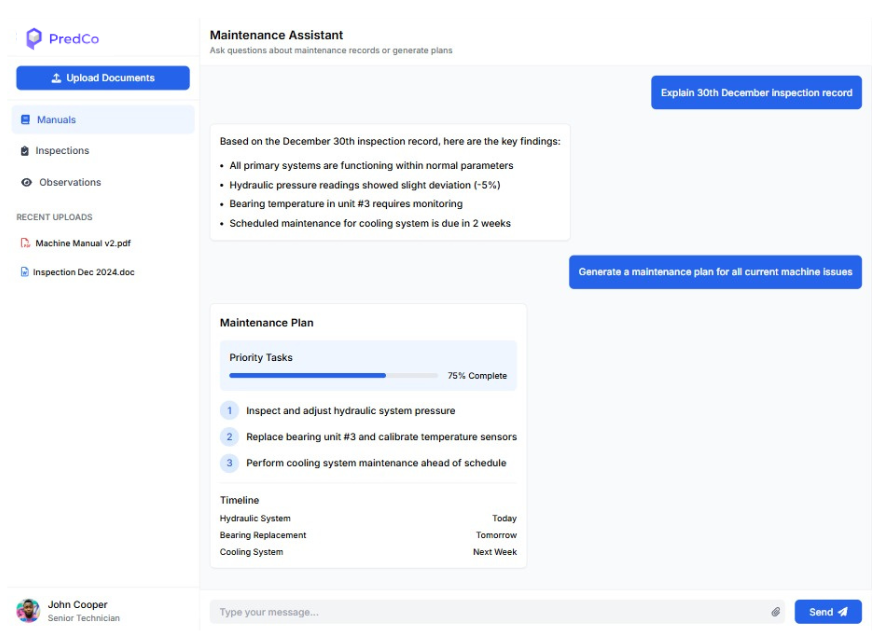The width and height of the screenshot is (887, 639).
Task: Open Machine Manual v2.pdf upload
Action: [x=83, y=243]
